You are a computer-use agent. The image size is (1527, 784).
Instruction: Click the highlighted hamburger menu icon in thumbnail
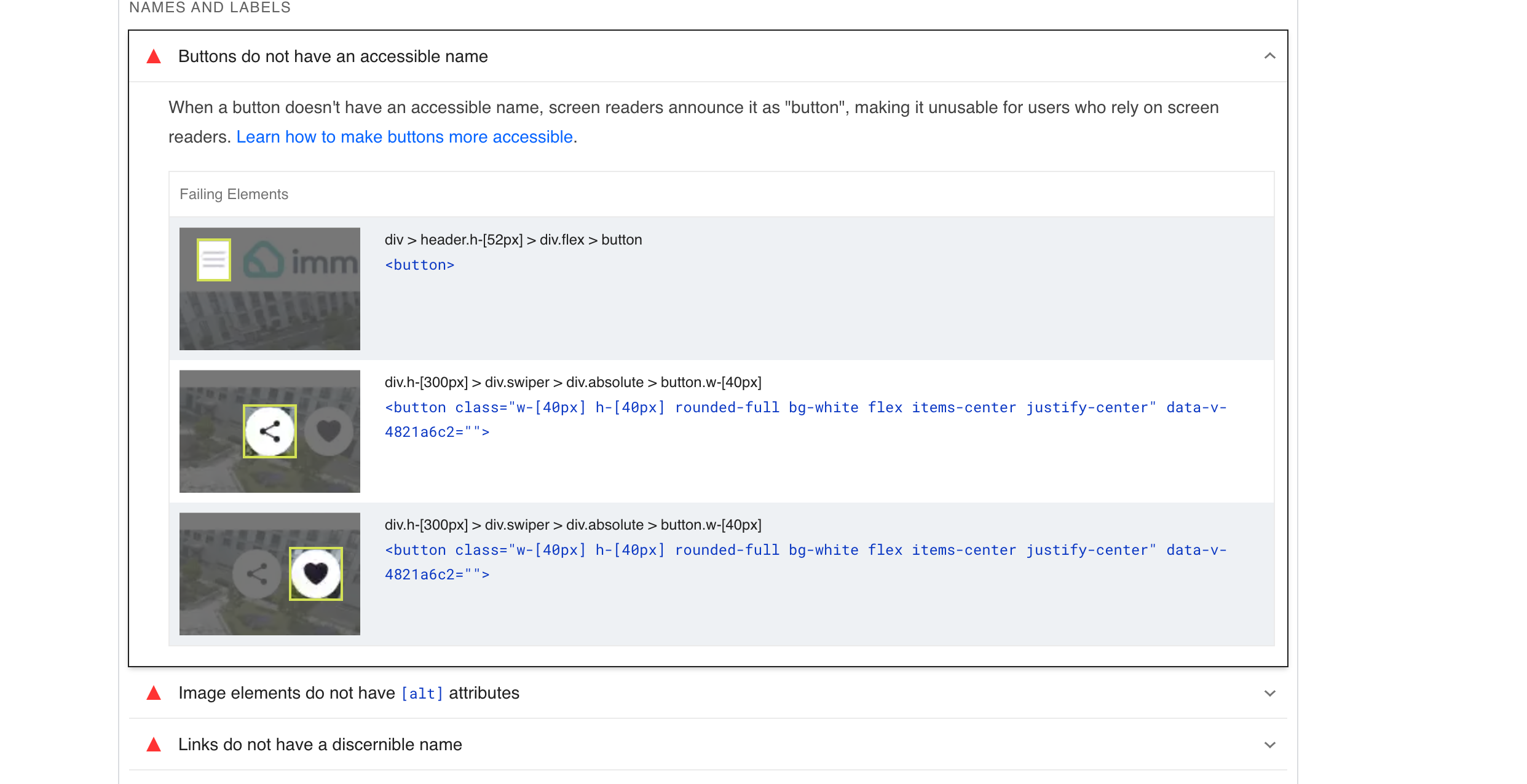214,260
